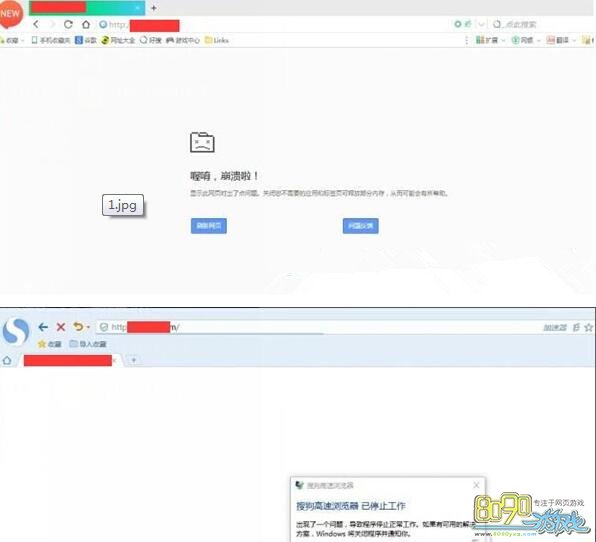
Task: Expand the undo arrow dropdown in Sogou
Action: [x=88, y=327]
